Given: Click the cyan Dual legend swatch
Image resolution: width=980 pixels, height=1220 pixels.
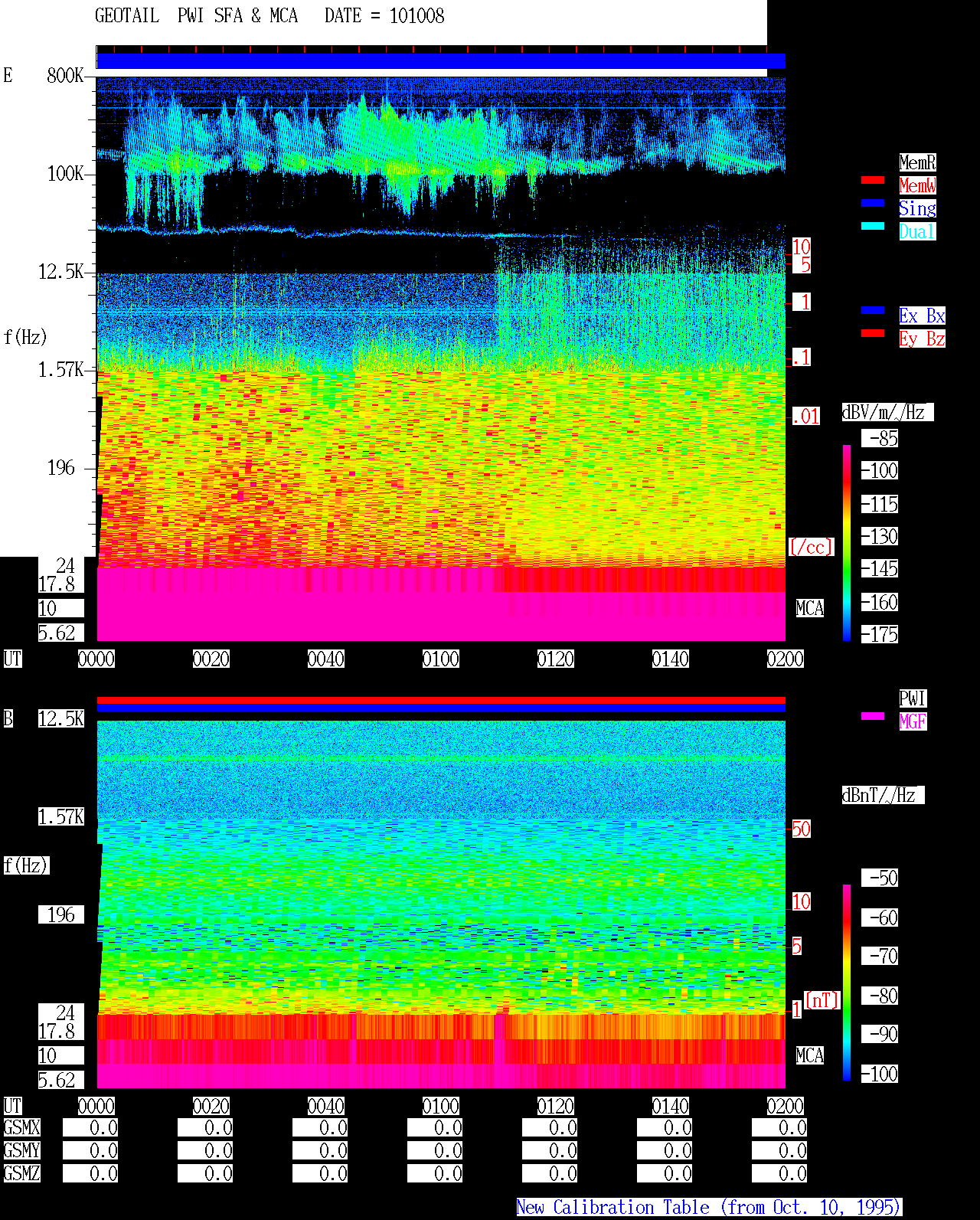Looking at the screenshot, I should (x=873, y=226).
